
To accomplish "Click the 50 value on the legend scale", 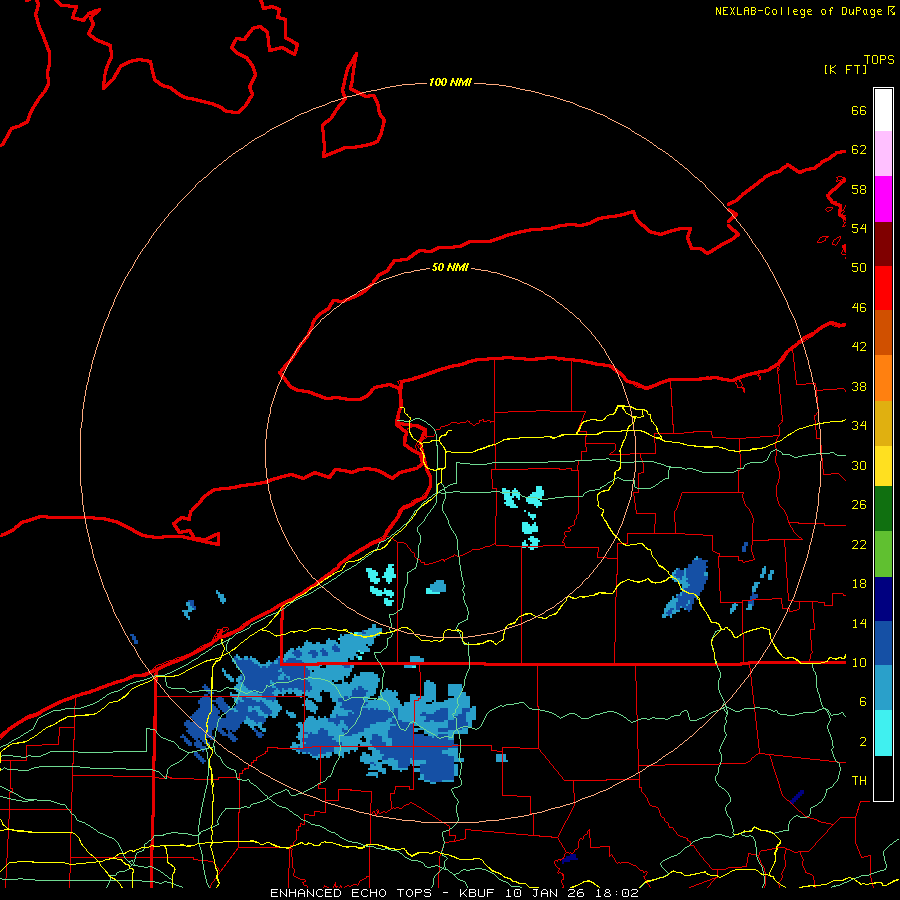I will coord(859,267).
